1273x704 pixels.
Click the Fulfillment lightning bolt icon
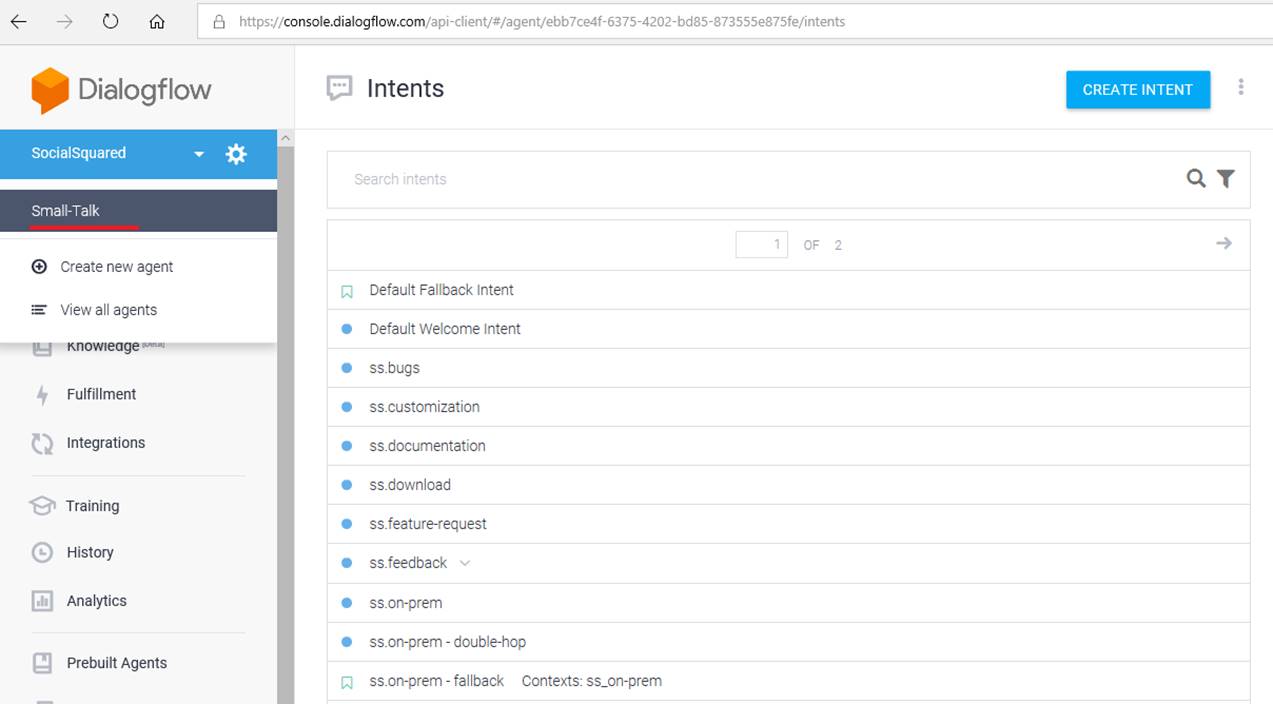[x=42, y=395]
